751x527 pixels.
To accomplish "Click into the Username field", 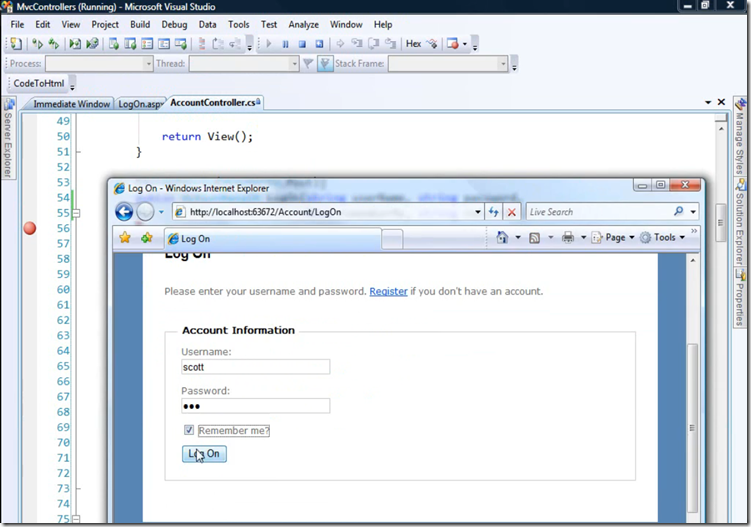I will (x=255, y=367).
